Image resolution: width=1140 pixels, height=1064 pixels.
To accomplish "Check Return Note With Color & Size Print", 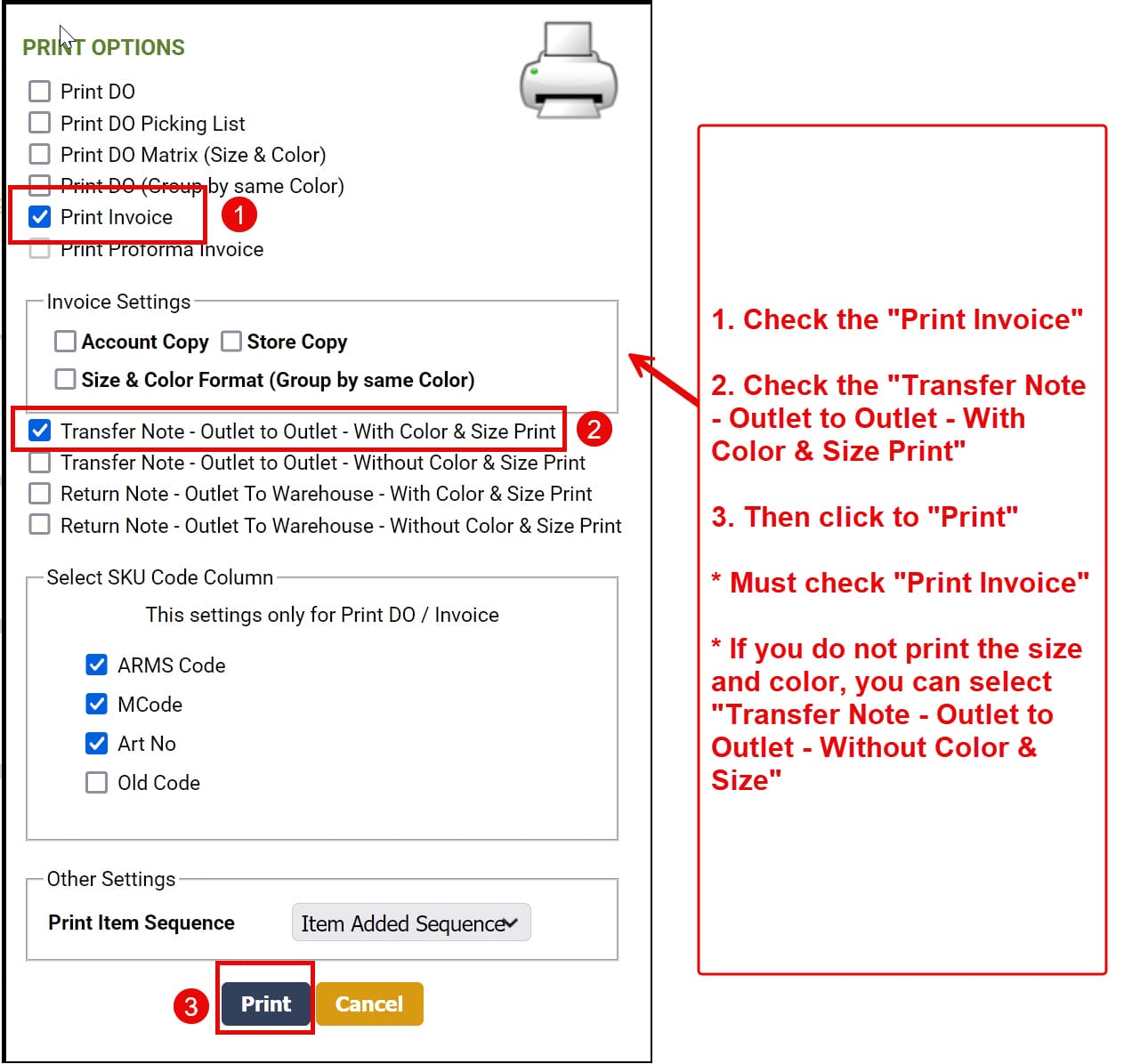I will point(40,493).
